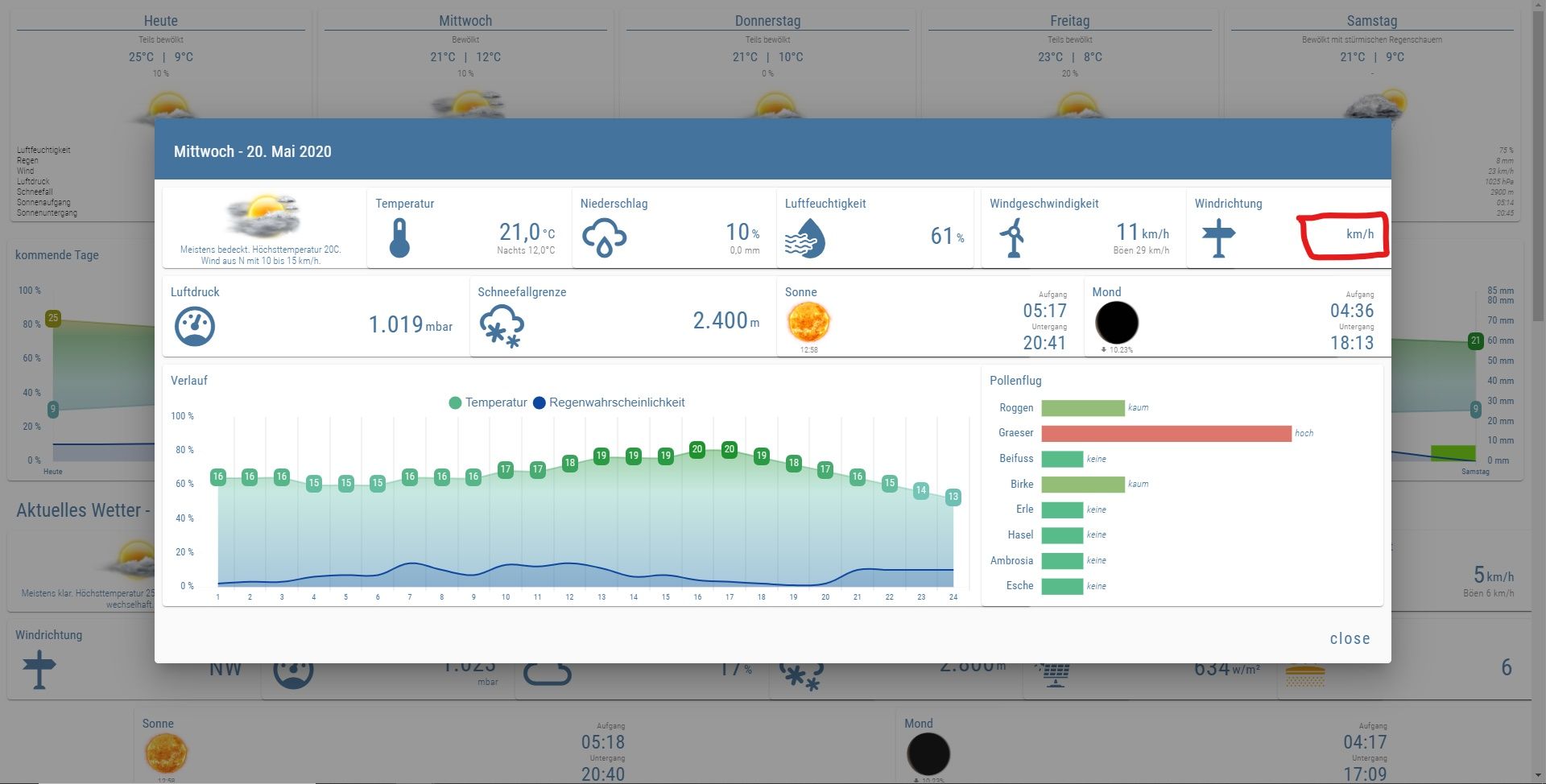This screenshot has height=784, width=1546.
Task: Click the Roggen pollen bar
Action: coord(1083,408)
